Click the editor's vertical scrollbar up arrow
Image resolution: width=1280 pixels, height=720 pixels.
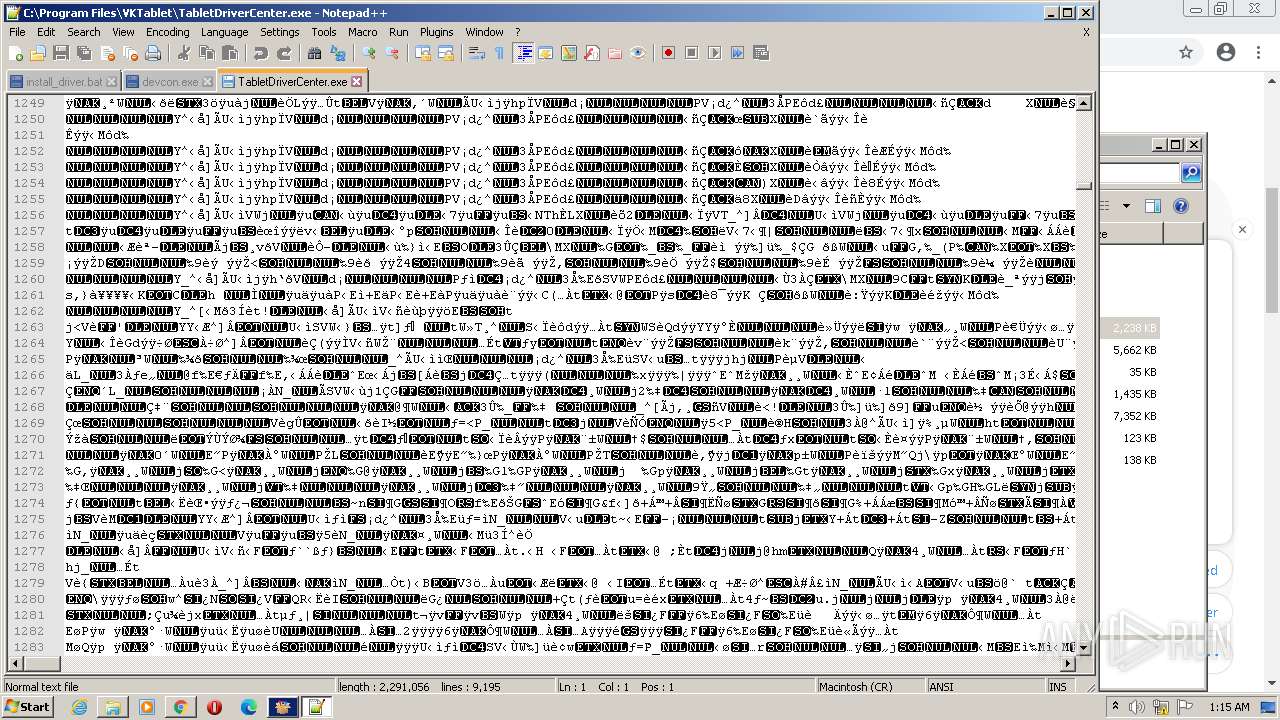click(1084, 104)
